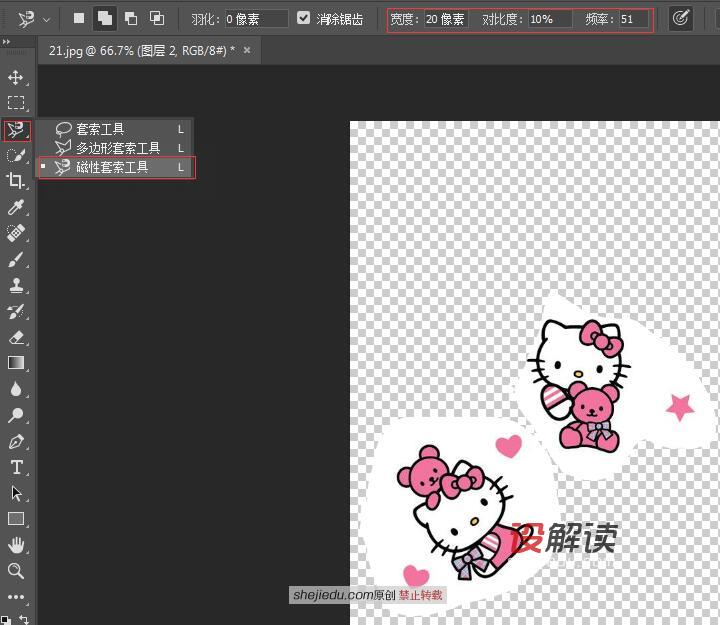Select the Rectangle shape tool
The image size is (720, 625).
click(16, 519)
